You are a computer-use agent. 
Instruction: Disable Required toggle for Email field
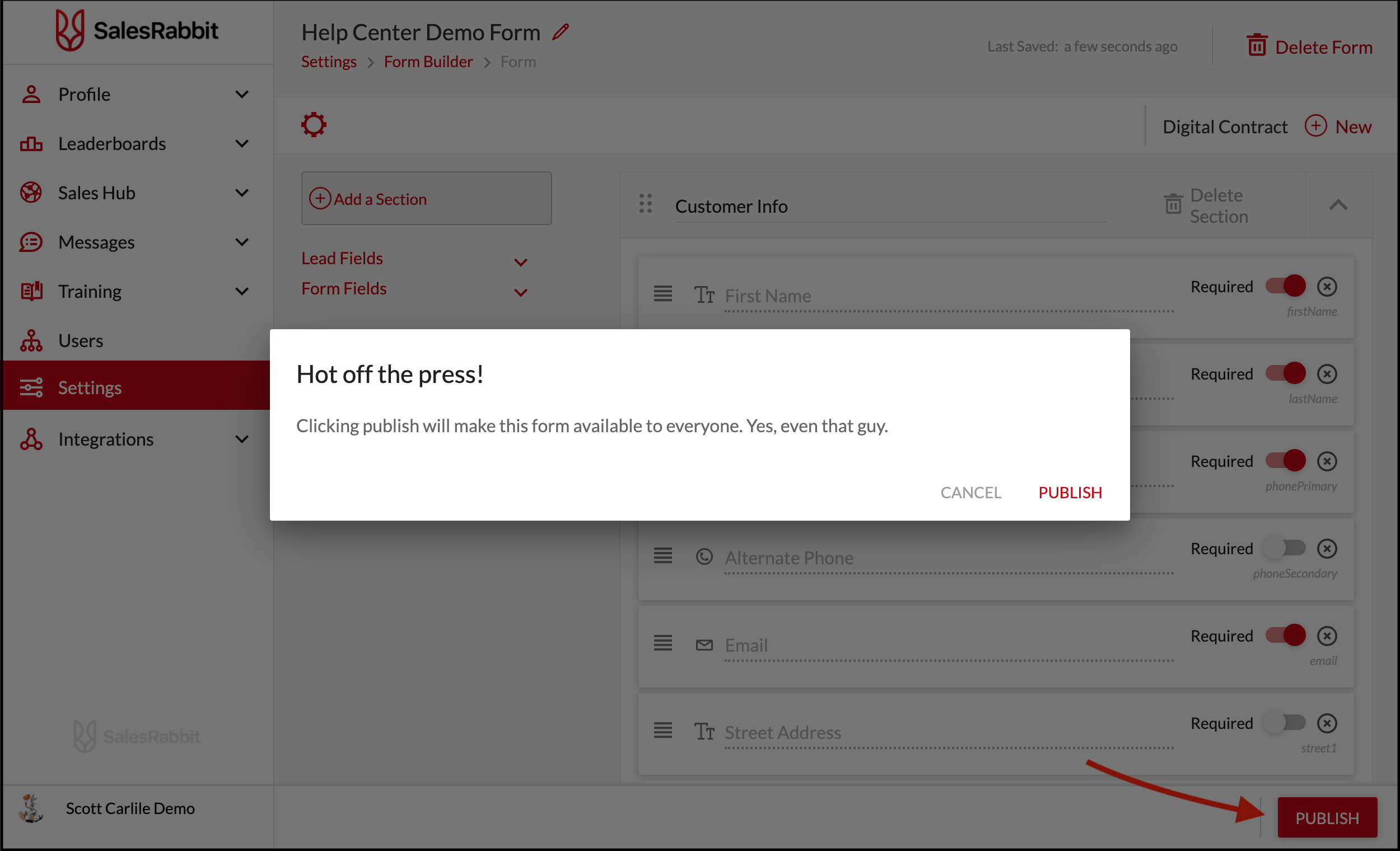pos(1285,635)
